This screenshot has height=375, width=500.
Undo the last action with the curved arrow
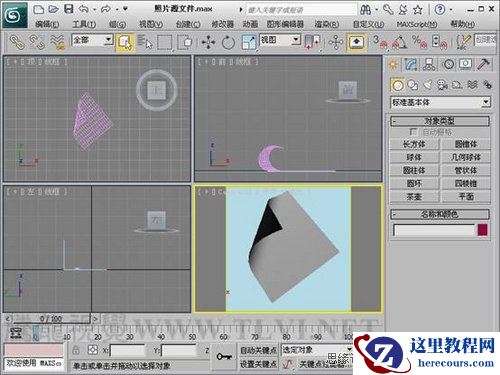[x=84, y=9]
